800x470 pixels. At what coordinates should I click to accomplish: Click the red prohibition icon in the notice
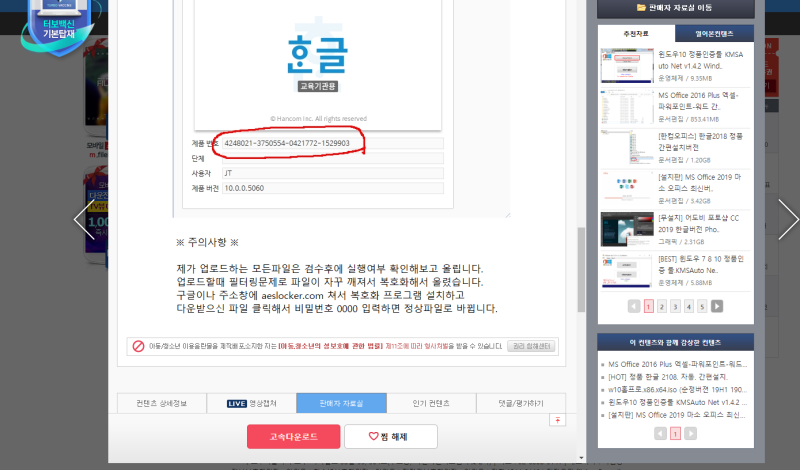(x=138, y=346)
